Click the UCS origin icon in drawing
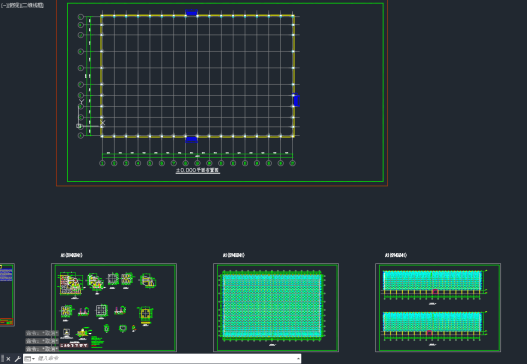527x364 pixels. click(x=79, y=126)
